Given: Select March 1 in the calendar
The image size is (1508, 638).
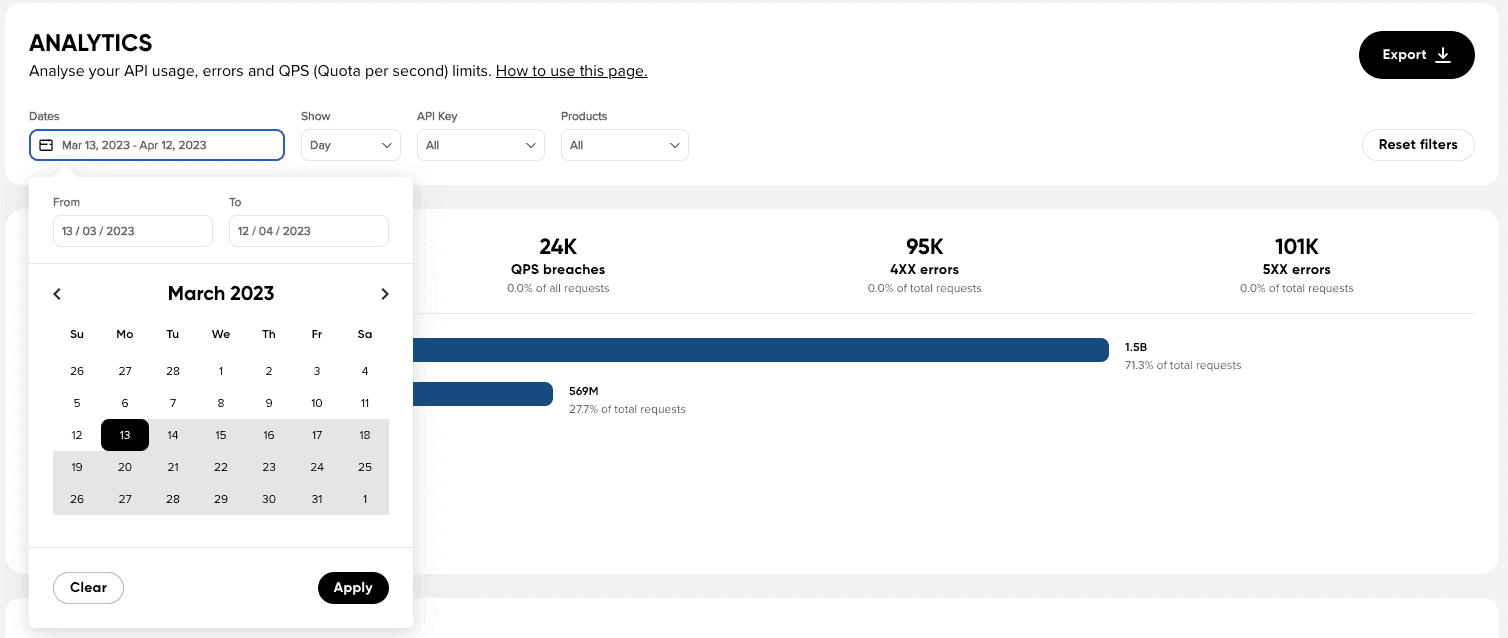Looking at the screenshot, I should pyautogui.click(x=221, y=371).
